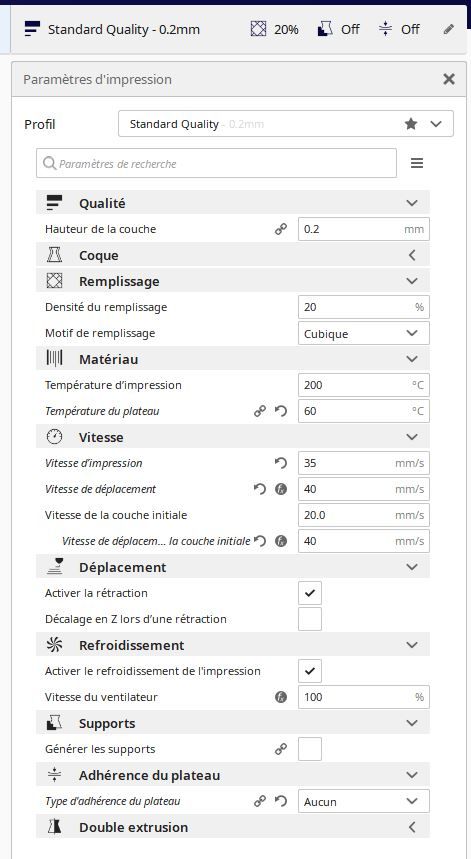Click the support Off icon in the header

tap(325, 29)
